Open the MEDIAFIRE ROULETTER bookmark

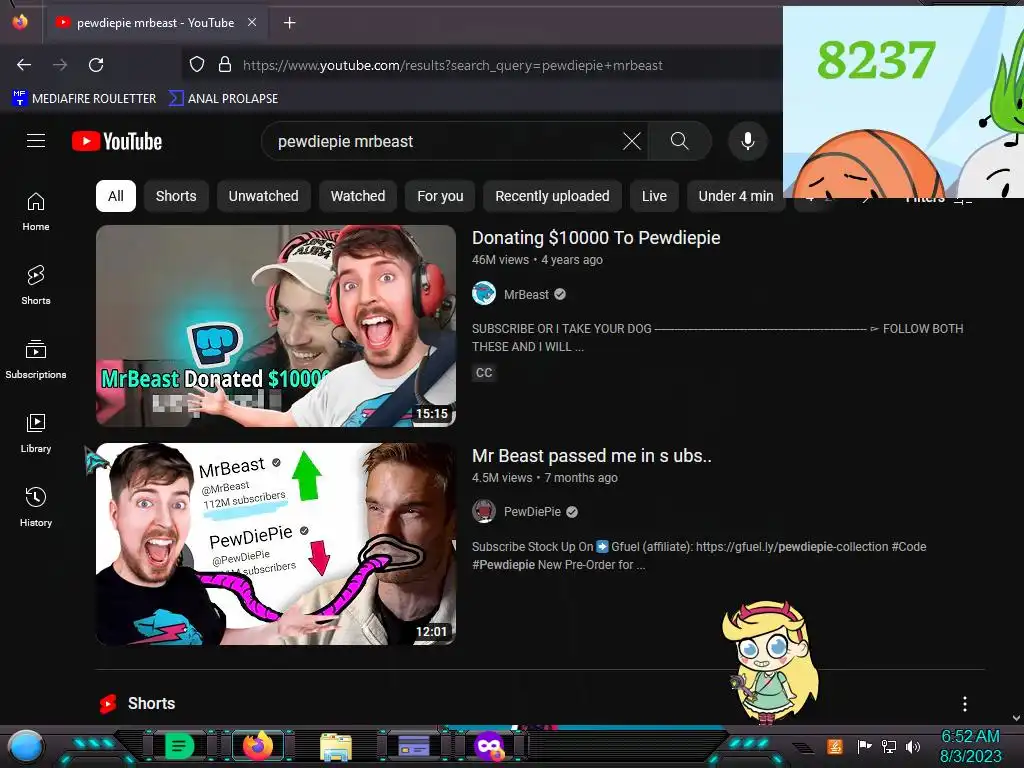(84, 99)
